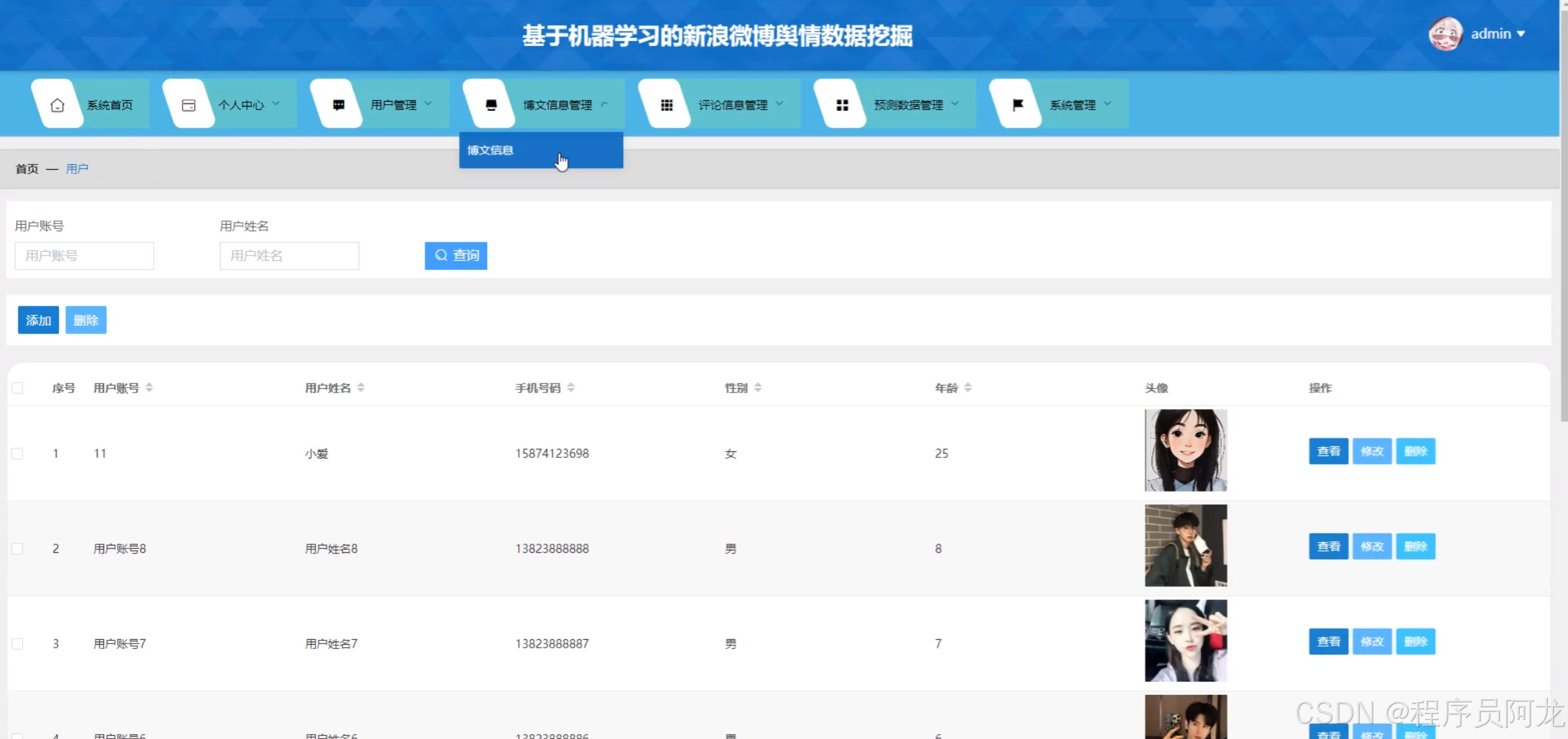Click the card icon beside 个人中心
This screenshot has height=739, width=1568.
pos(189,105)
